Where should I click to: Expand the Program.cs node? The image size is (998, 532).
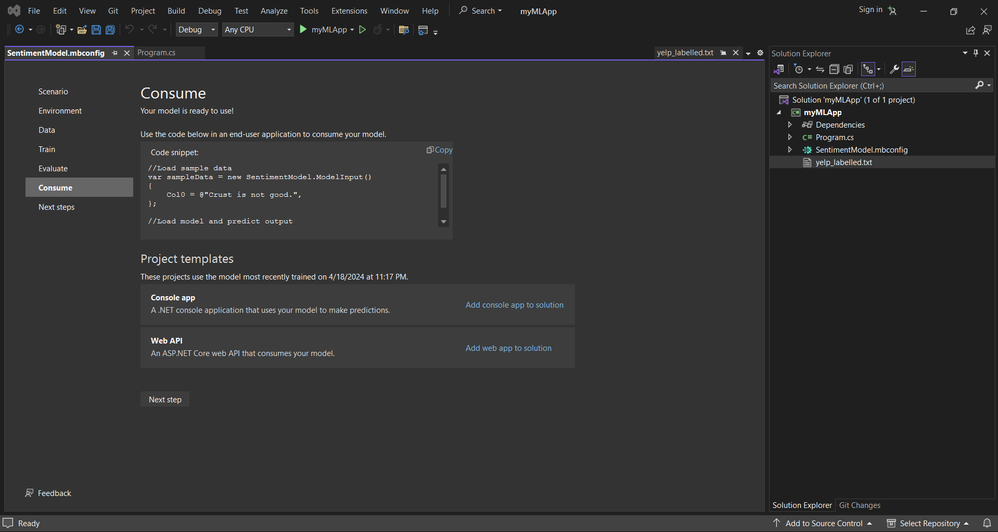[x=790, y=137]
